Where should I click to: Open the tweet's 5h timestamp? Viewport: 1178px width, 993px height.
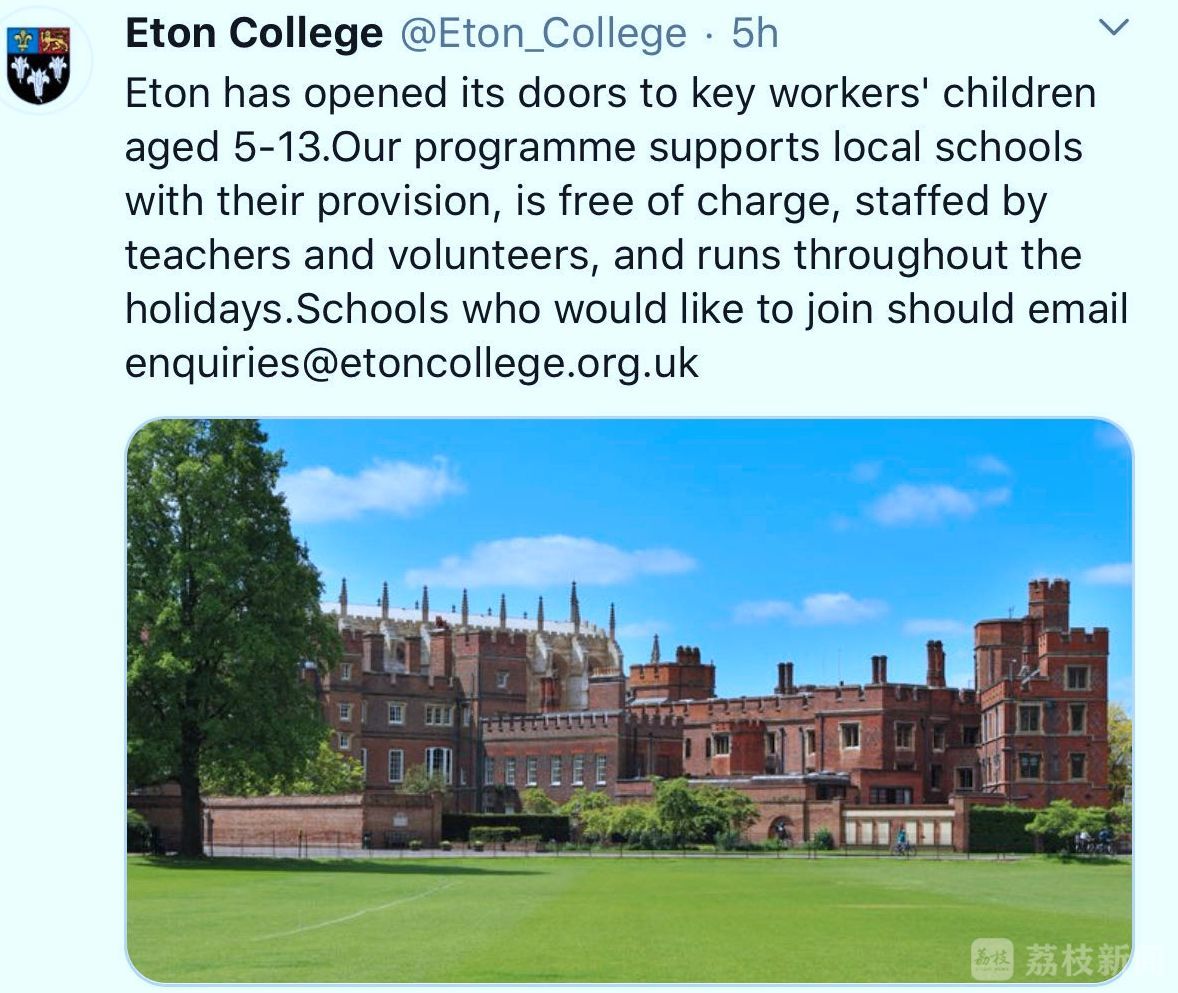755,34
